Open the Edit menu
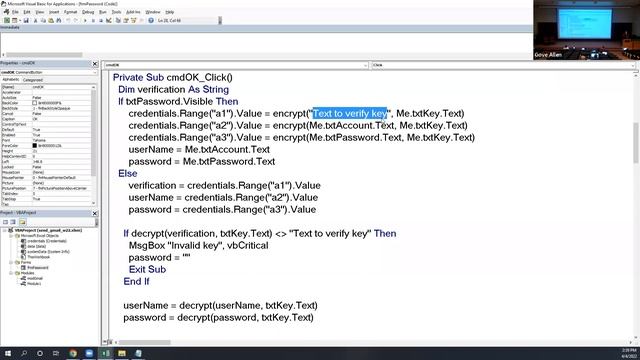Image resolution: width=640 pixels, height=360 pixels. coord(27,12)
